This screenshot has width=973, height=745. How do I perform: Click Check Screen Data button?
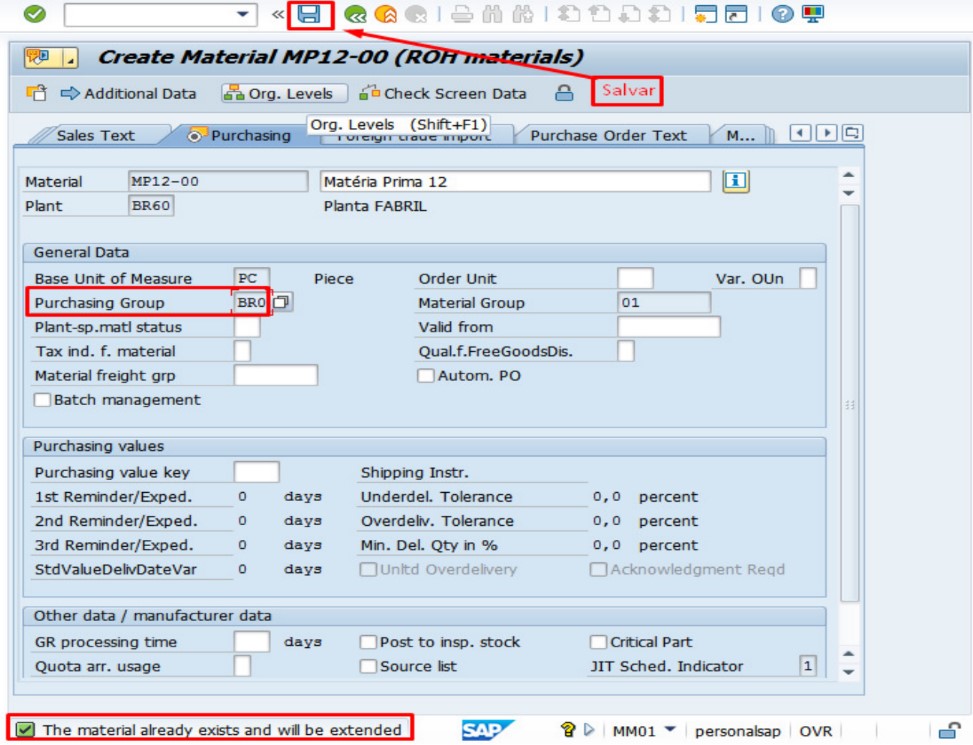443,93
